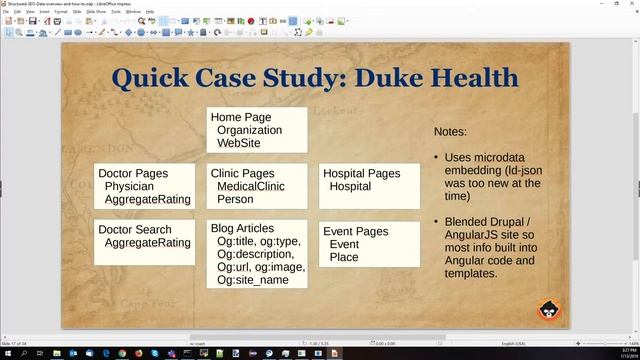Image resolution: width=640 pixels, height=360 pixels.
Task: Open the Edit menu
Action: (17, 11)
